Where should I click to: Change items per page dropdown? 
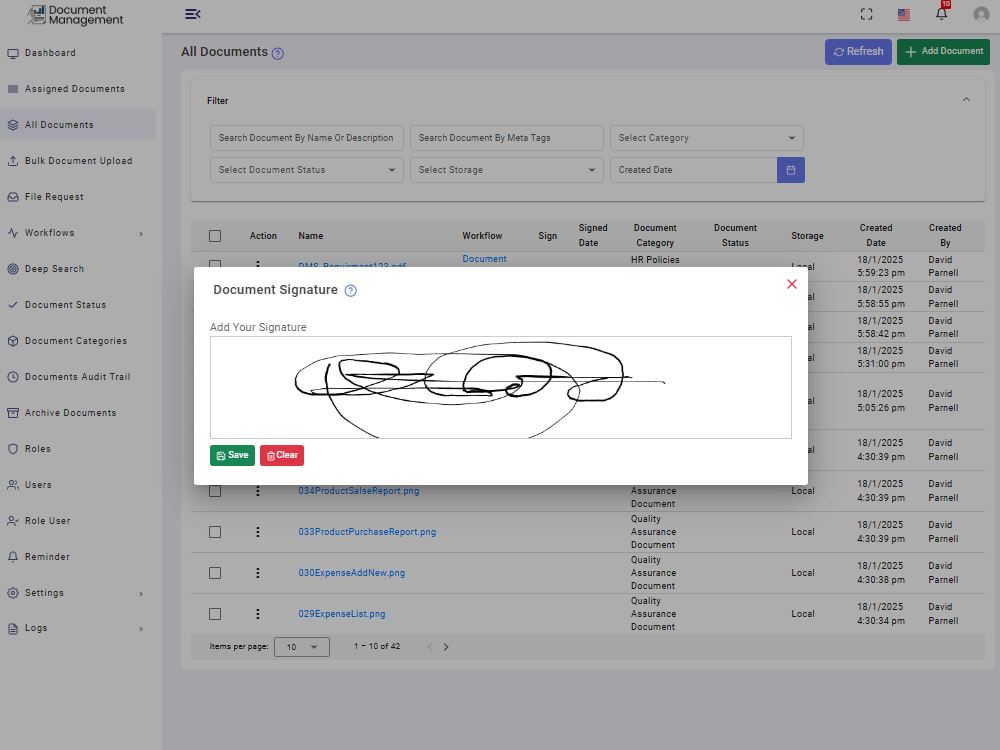[x=302, y=647]
